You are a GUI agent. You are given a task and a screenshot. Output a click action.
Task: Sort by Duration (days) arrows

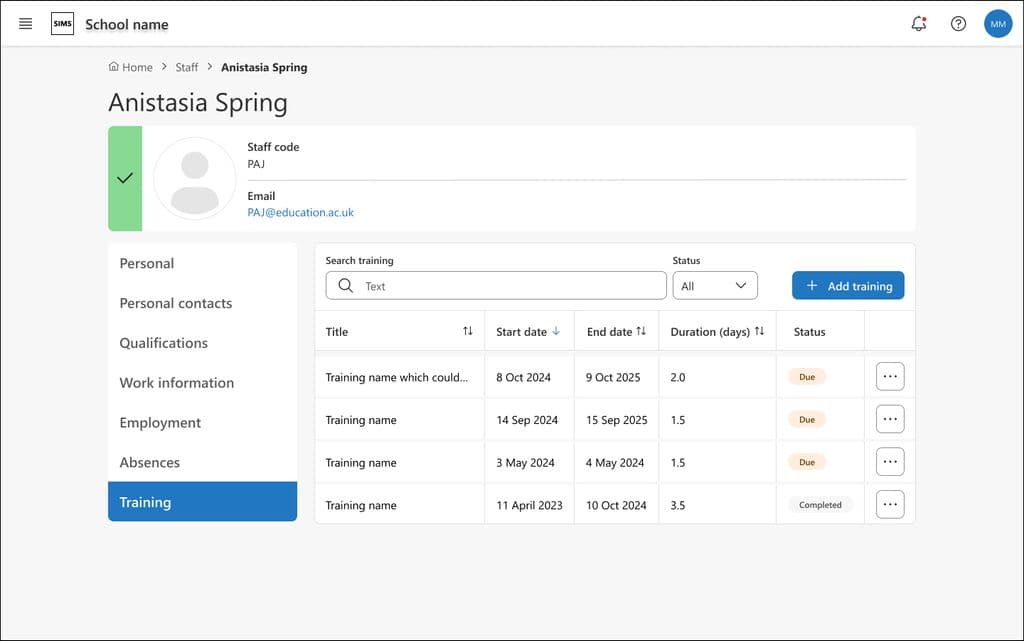(x=759, y=332)
